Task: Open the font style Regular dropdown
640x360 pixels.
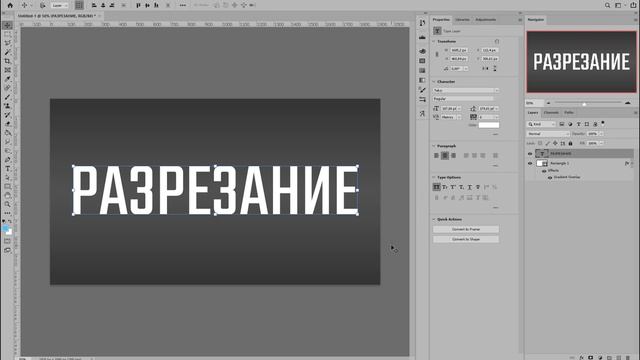Action: [463, 99]
